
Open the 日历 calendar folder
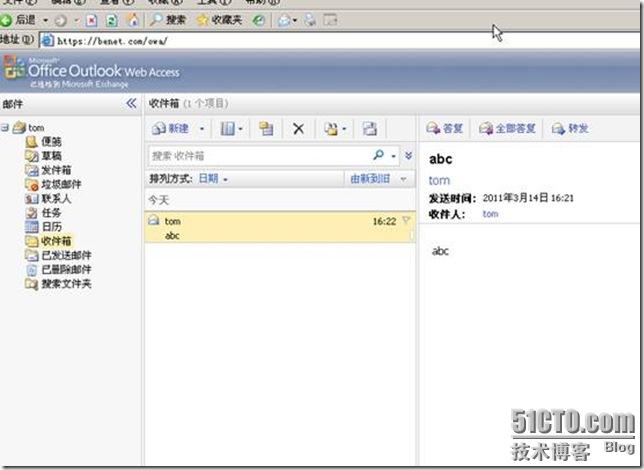point(44,227)
